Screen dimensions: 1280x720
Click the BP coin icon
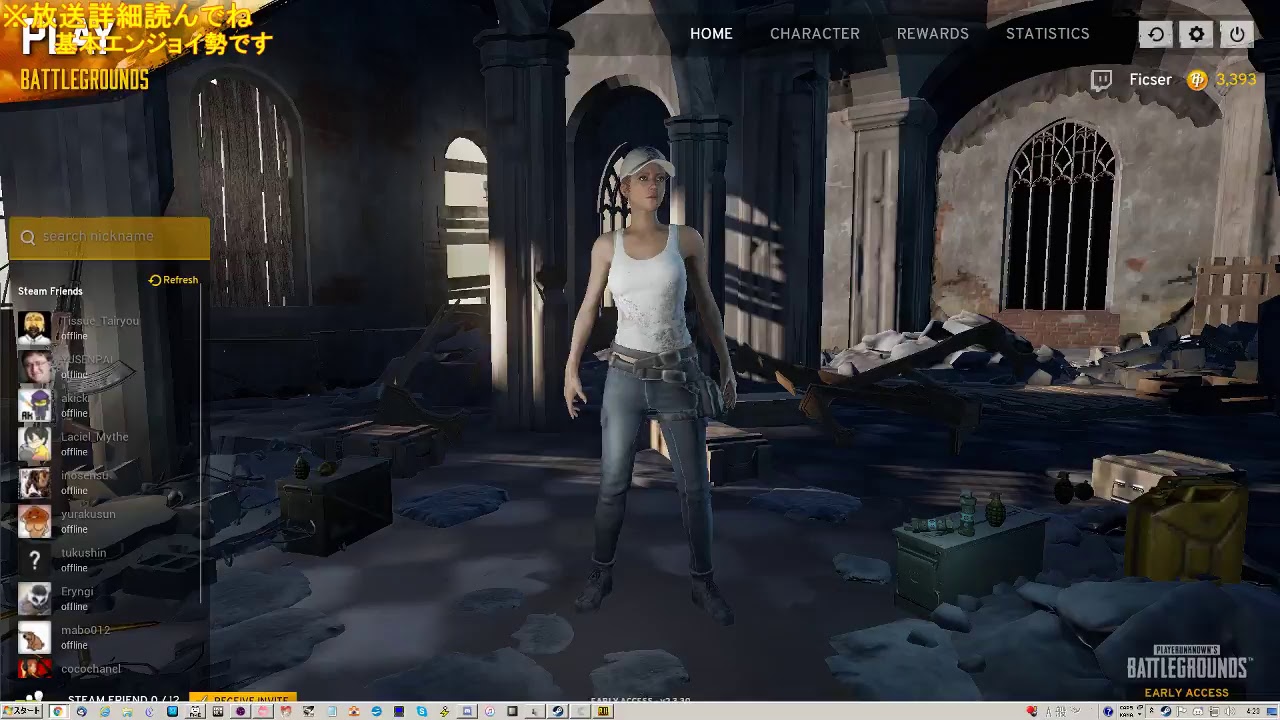(1197, 81)
